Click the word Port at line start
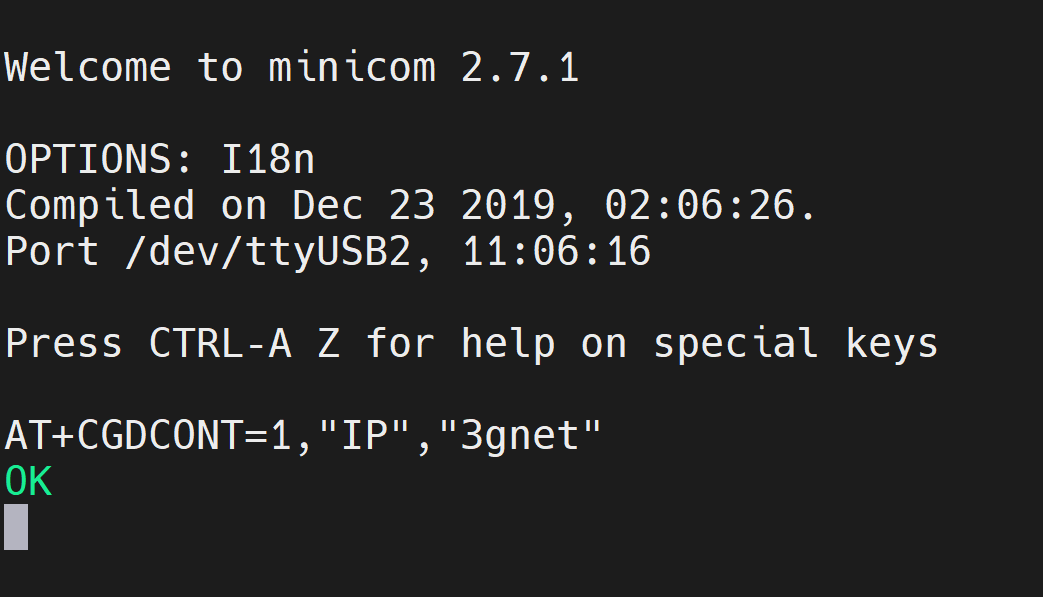1043x597 pixels. pos(52,251)
